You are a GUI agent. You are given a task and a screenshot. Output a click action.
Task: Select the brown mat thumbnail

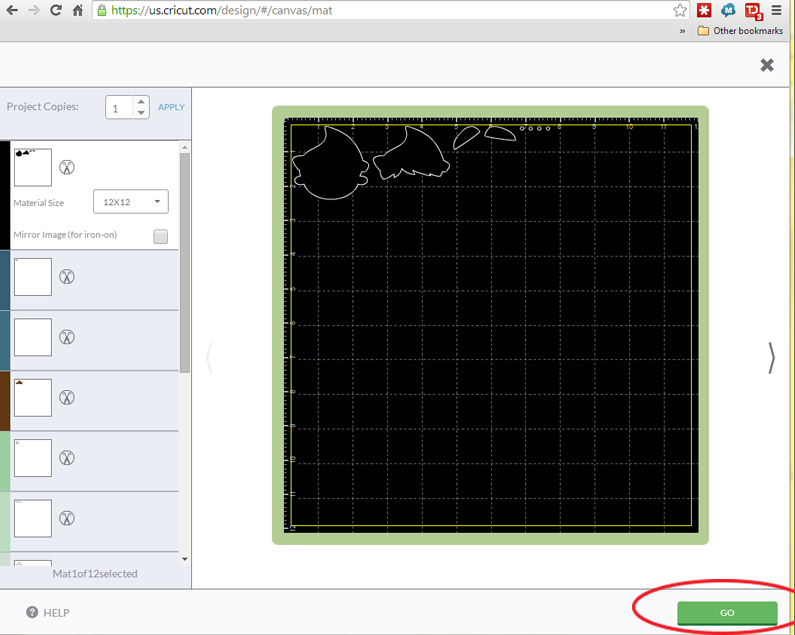(33, 397)
